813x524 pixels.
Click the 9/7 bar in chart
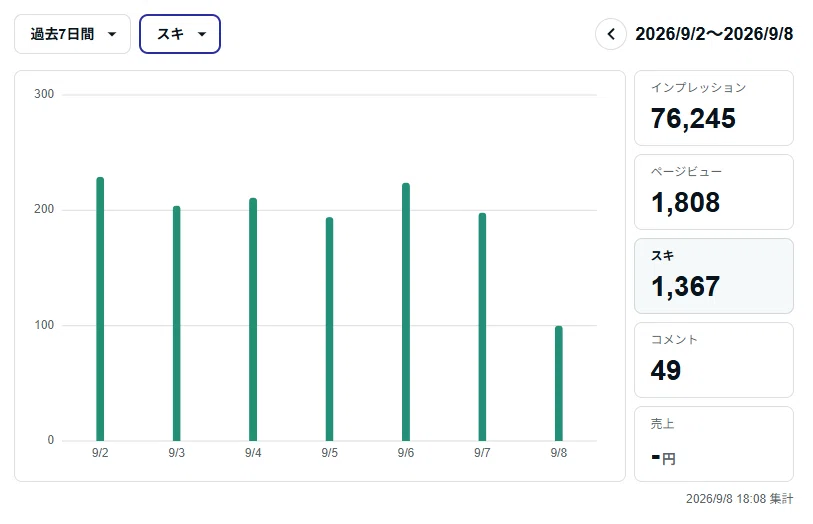[x=482, y=327]
